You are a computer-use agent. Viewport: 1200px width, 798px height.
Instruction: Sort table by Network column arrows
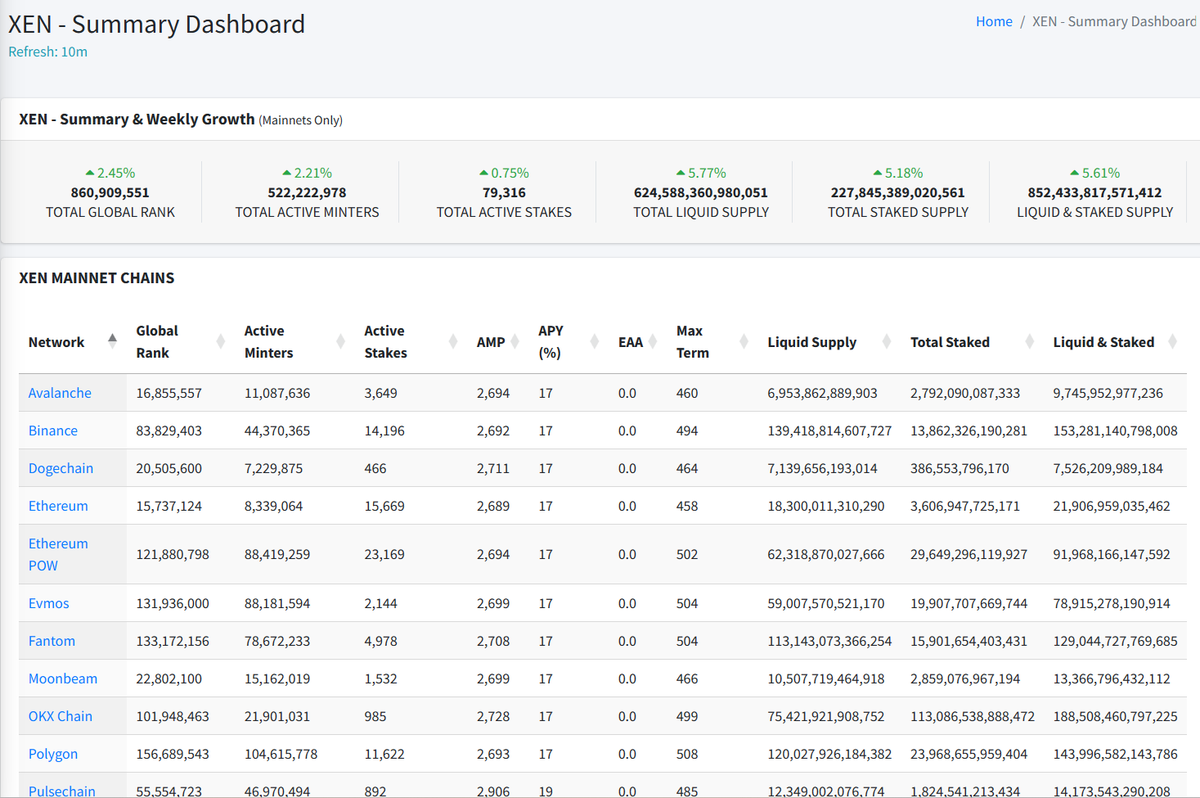click(x=112, y=342)
